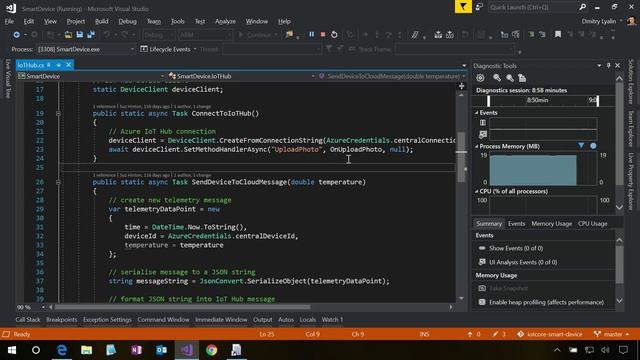640x360 pixels.
Task: Click the split editor icon above scrollbar
Action: coord(461,86)
